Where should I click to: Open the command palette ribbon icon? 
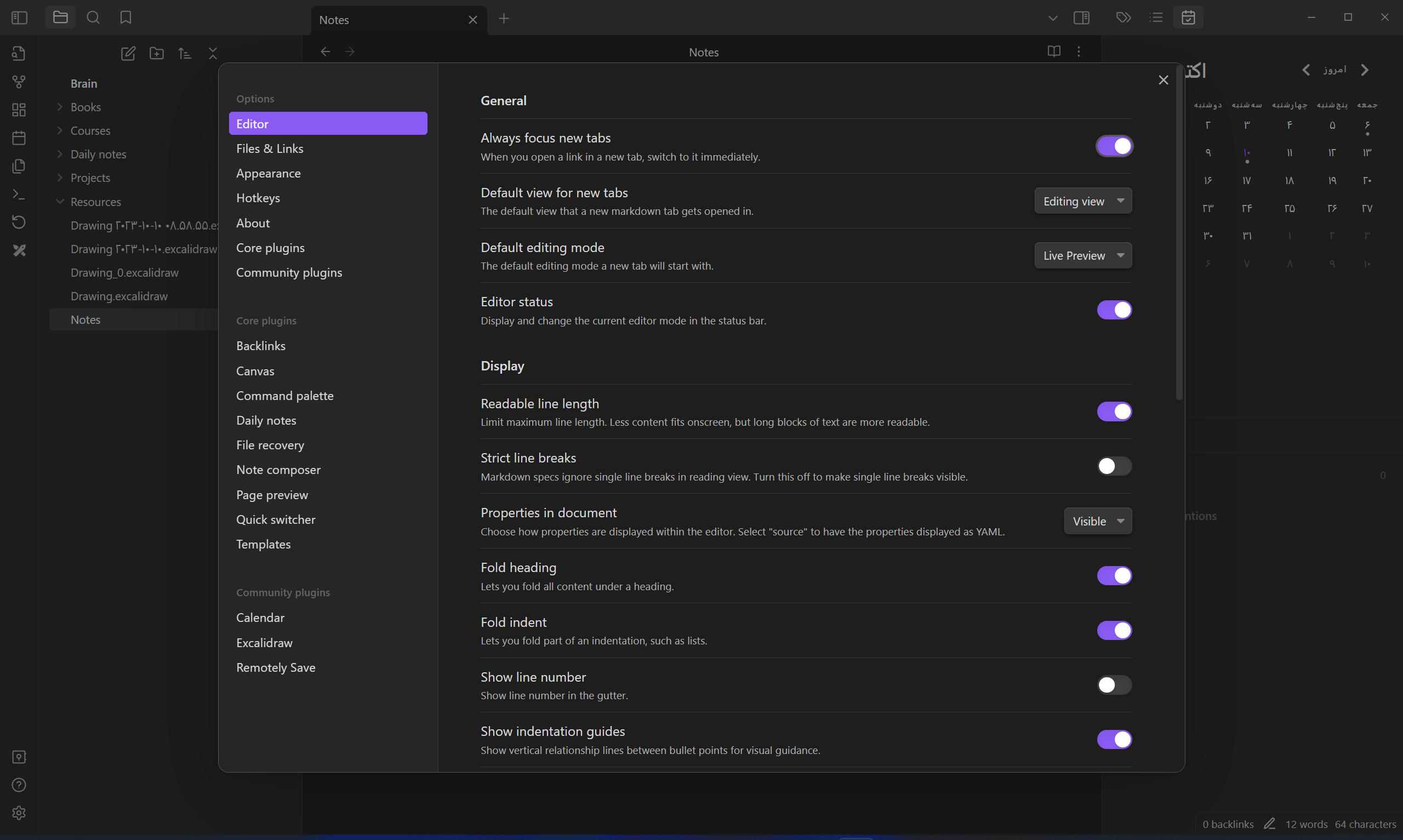point(19,194)
